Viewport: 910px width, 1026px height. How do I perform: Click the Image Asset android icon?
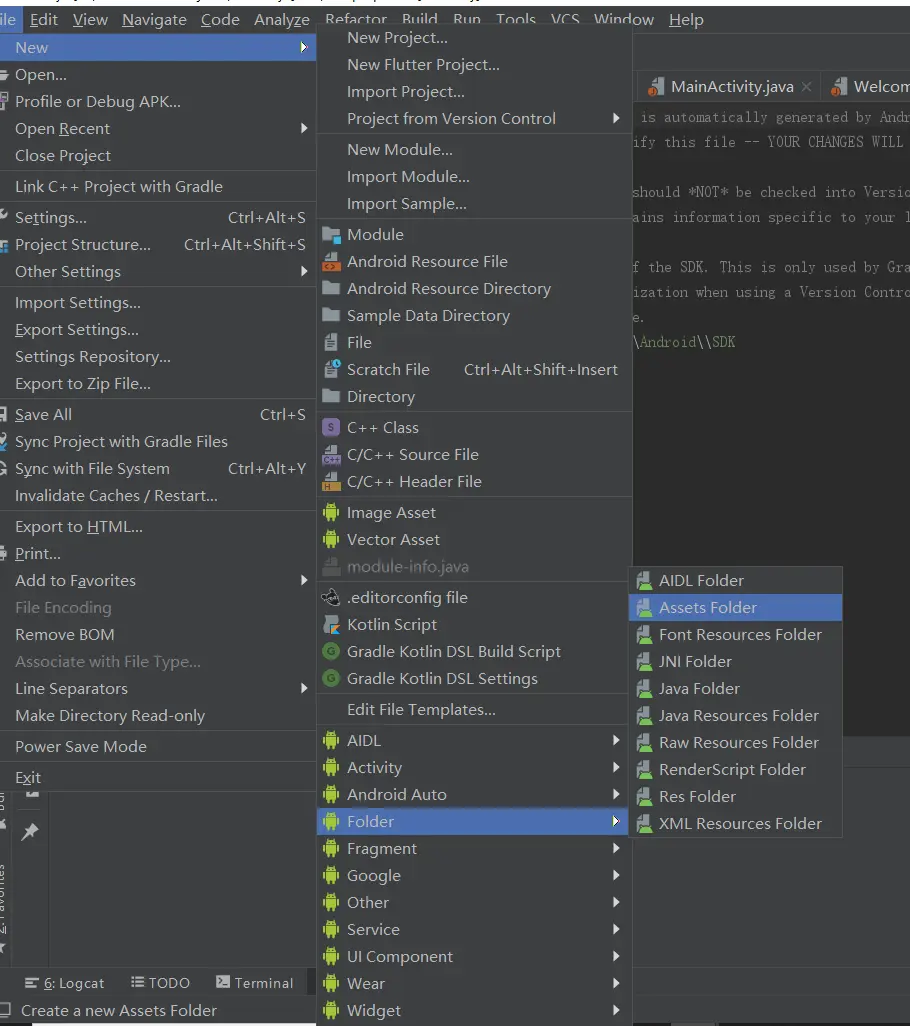332,512
